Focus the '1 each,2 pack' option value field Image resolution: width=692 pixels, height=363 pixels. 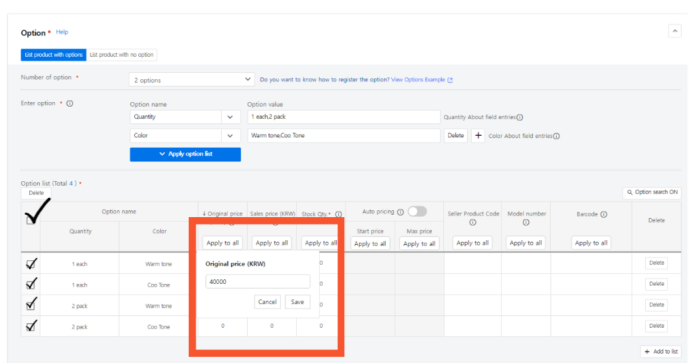pyautogui.click(x=343, y=117)
